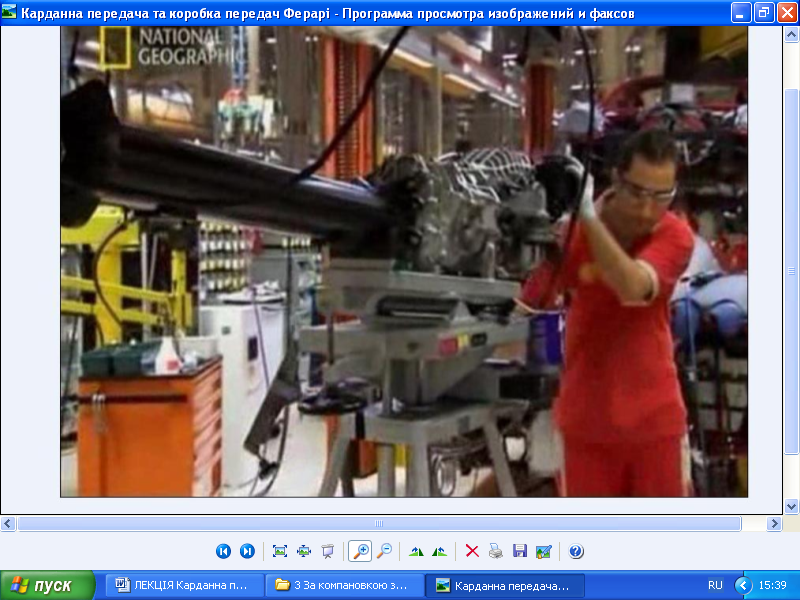The height and width of the screenshot is (600, 800).
Task: Print the current image
Action: click(495, 551)
